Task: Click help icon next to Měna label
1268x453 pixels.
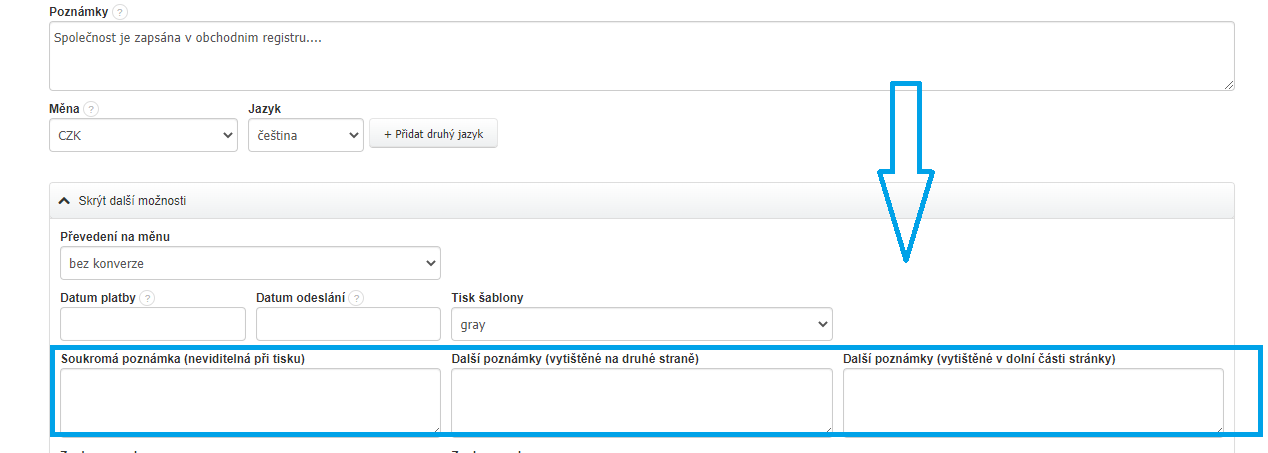Action: click(x=91, y=109)
